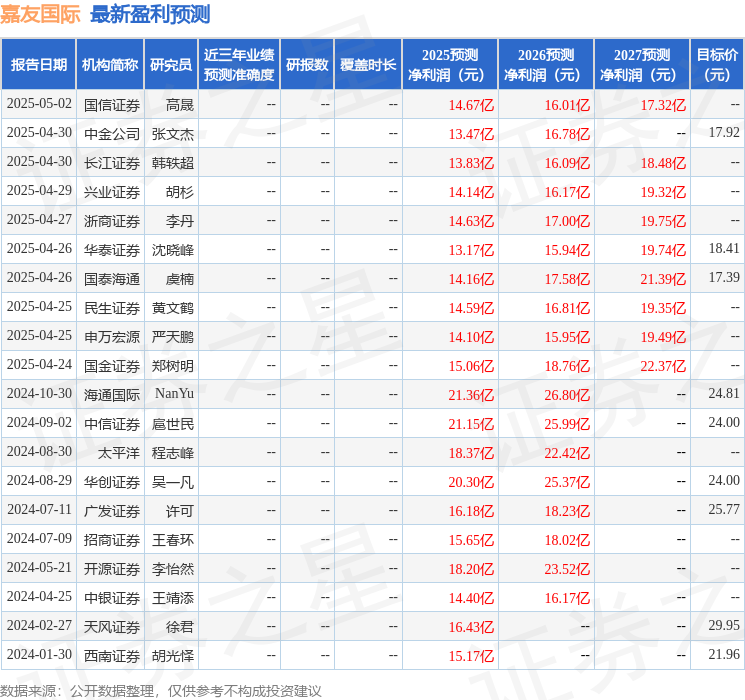The image size is (745, 700).
Task: Click 华泰证券 institution cell
Action: tap(112, 249)
